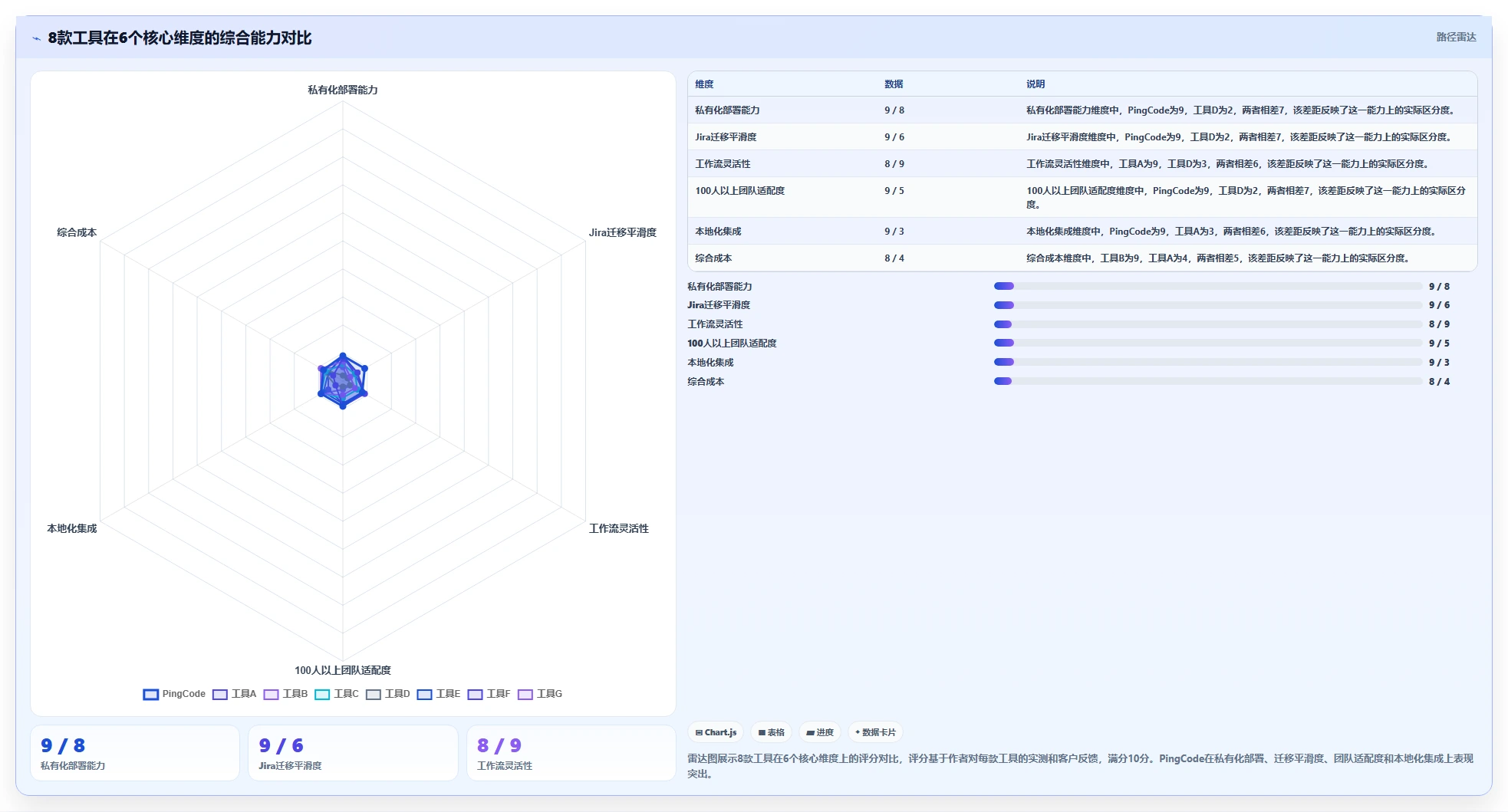Click the Jira迁移平滑度 progress bar

[x=1208, y=305]
